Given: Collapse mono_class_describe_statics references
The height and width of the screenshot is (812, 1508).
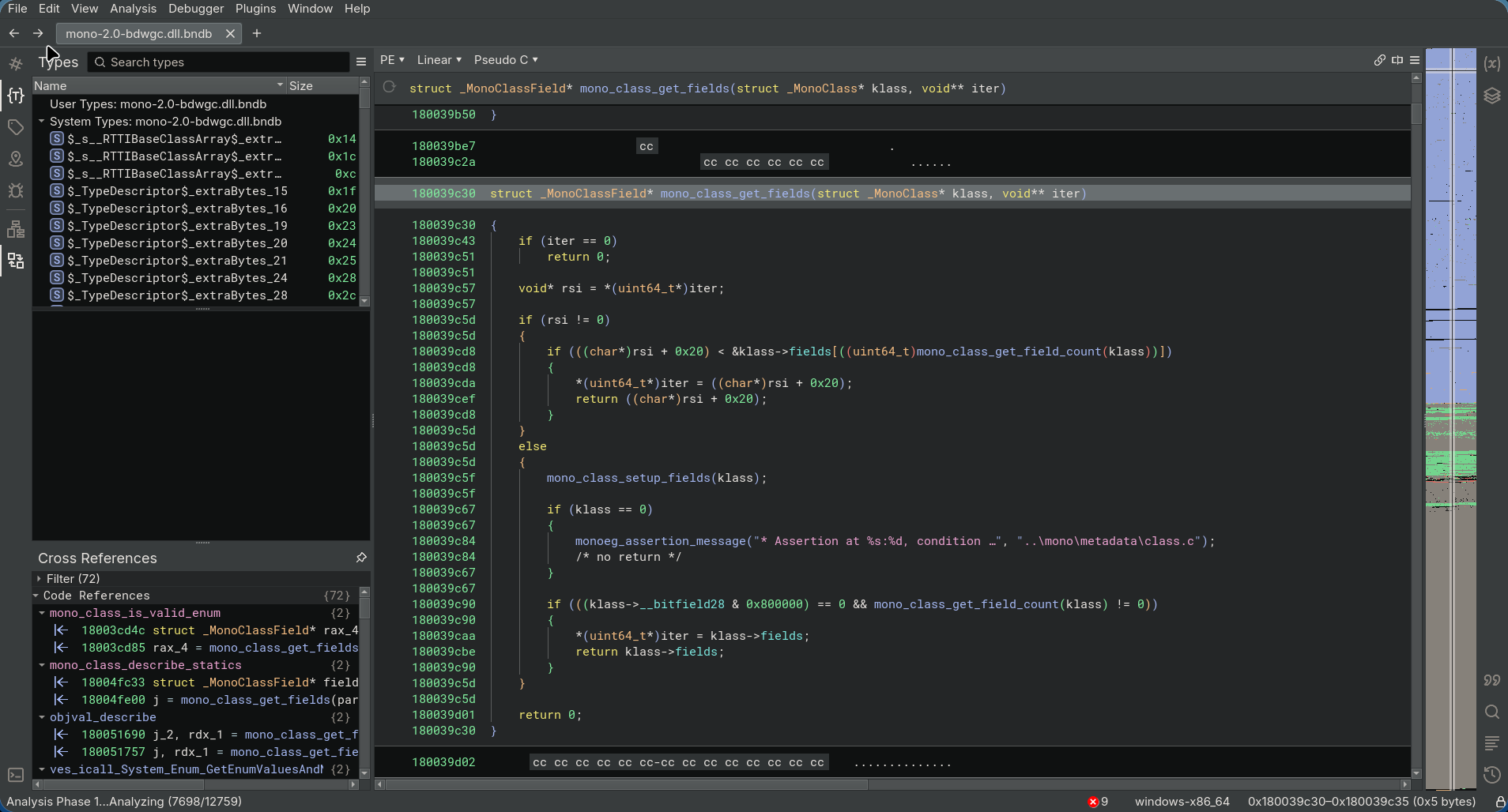Looking at the screenshot, I should [x=42, y=665].
